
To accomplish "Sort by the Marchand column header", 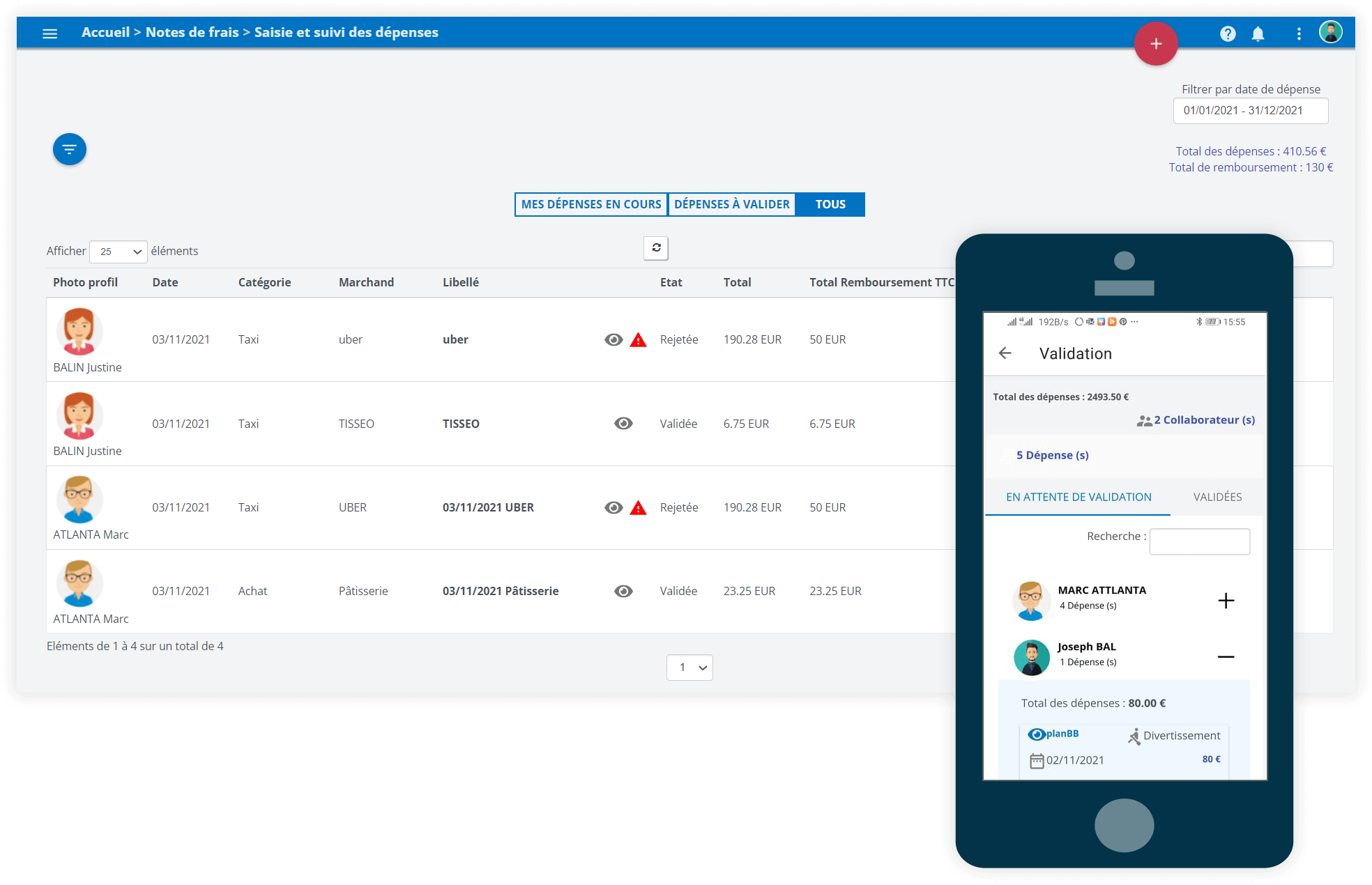I will coord(366,282).
